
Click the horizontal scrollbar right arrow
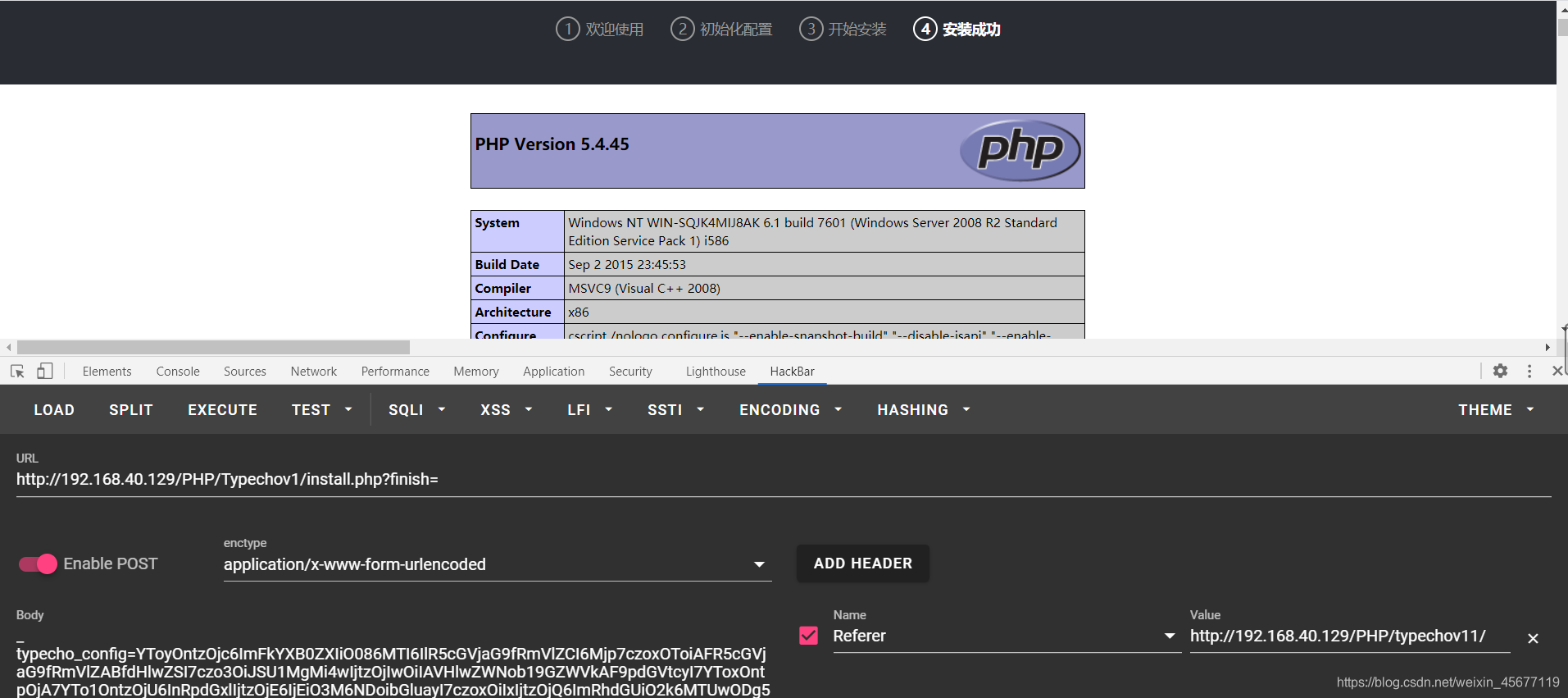[1548, 347]
